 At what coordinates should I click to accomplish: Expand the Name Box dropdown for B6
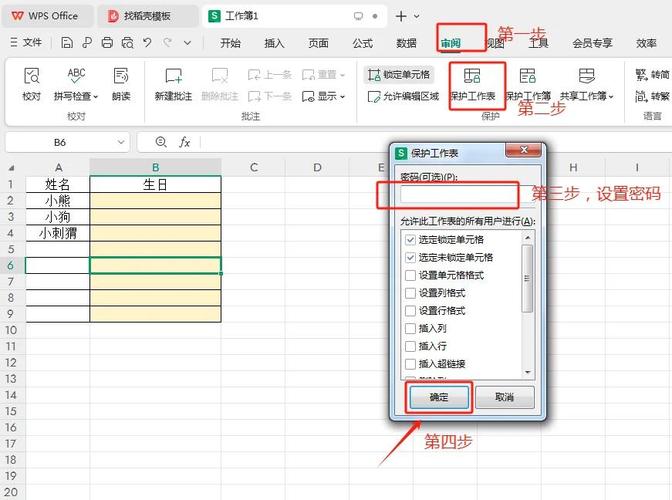121,142
